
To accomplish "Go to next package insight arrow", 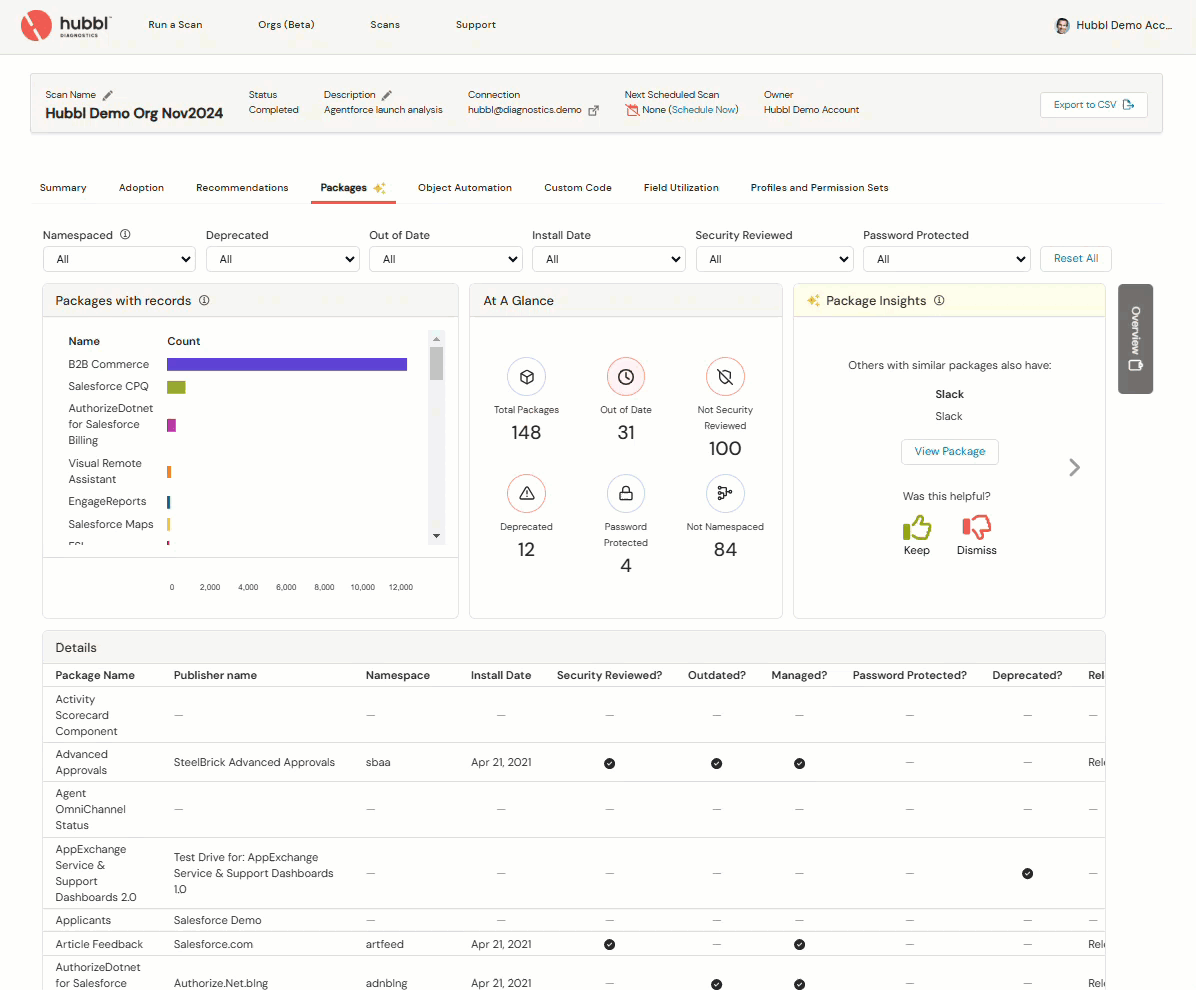I will tap(1074, 468).
